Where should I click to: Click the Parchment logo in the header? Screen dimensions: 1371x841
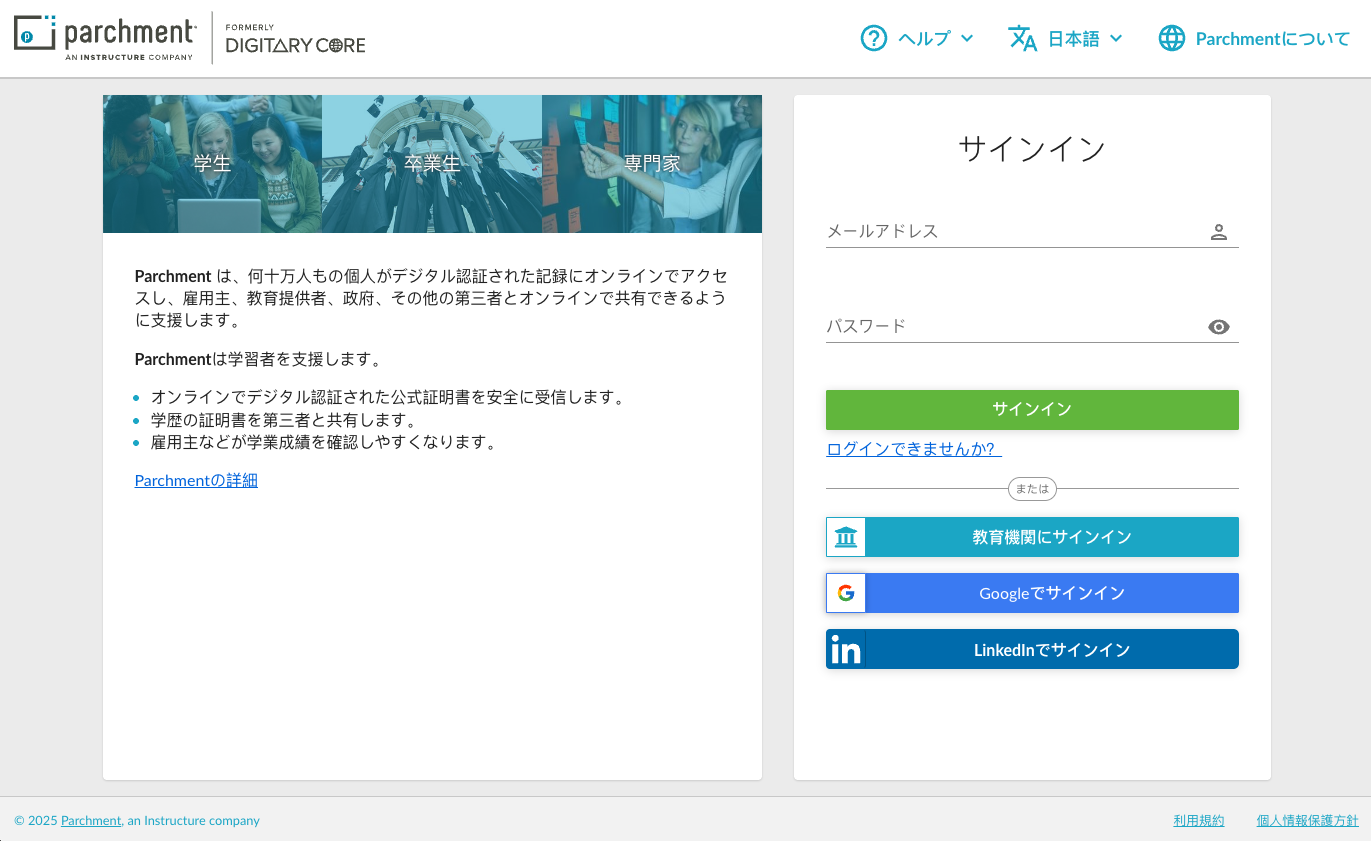[x=105, y=38]
